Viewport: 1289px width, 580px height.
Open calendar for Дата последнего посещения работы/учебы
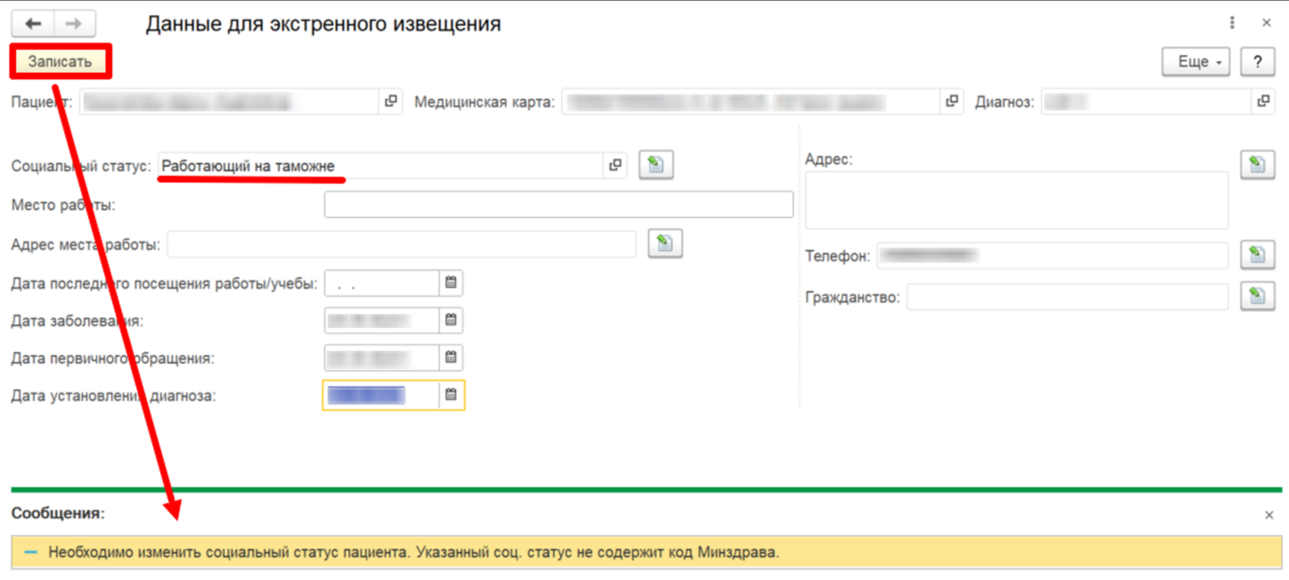451,283
